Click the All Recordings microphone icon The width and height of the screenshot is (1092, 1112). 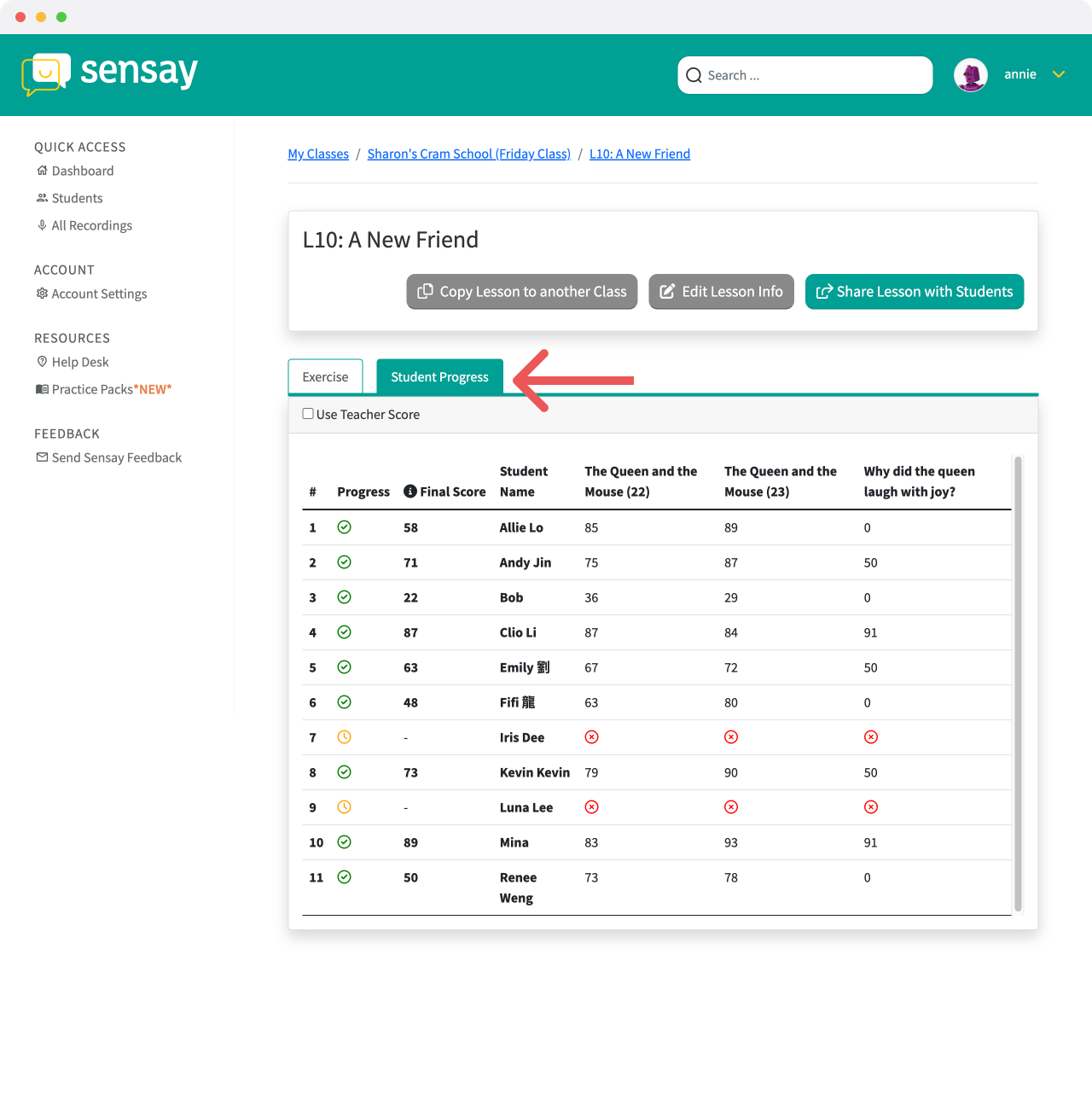click(42, 225)
